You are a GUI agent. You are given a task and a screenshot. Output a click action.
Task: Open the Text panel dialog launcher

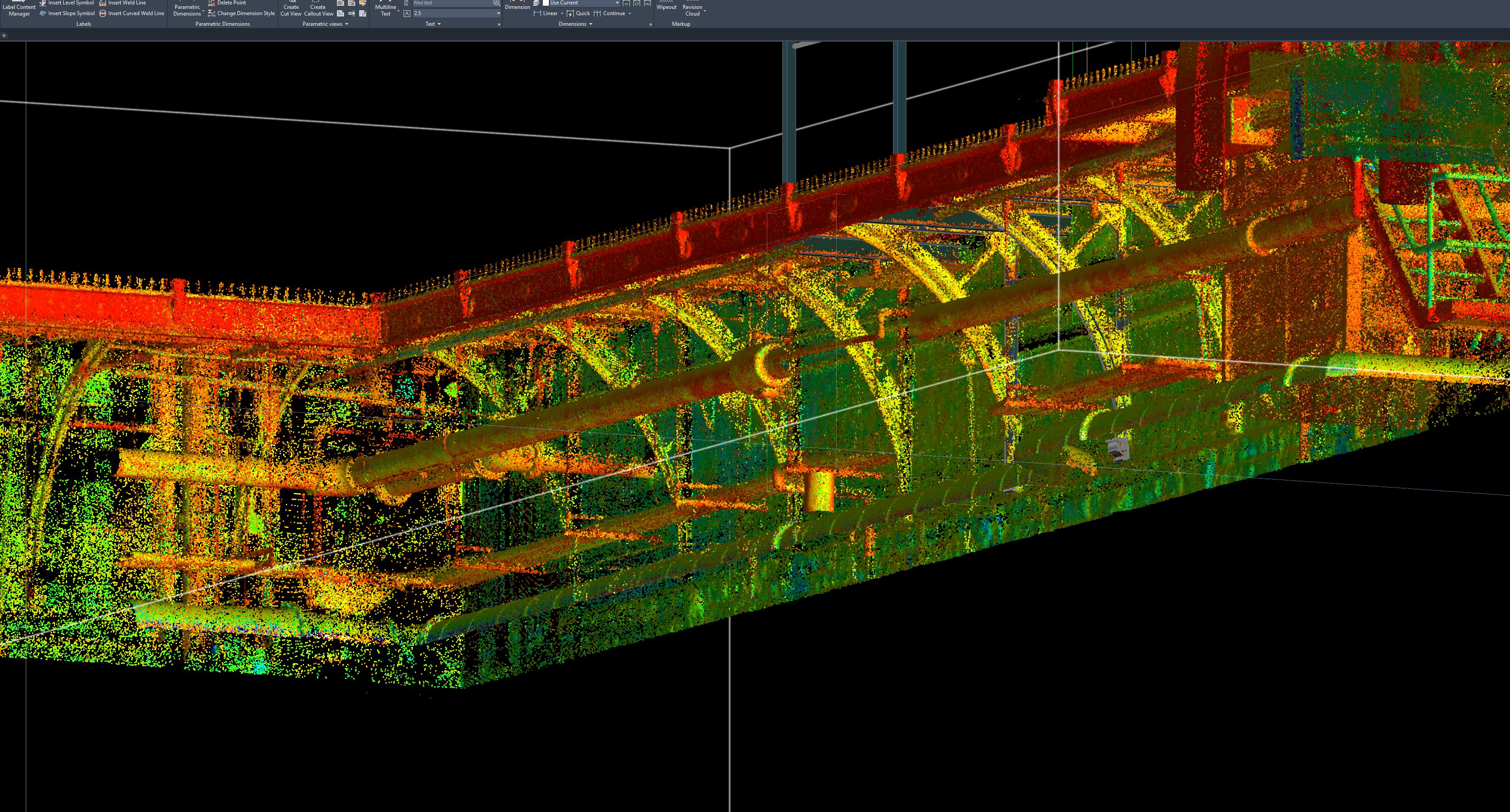499,24
